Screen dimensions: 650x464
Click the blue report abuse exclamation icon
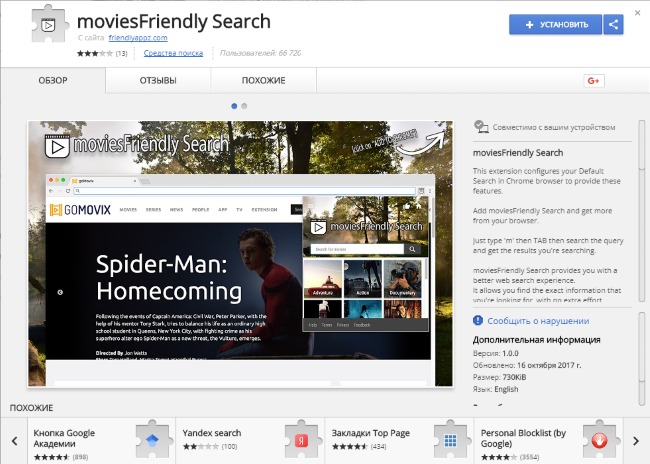click(x=478, y=321)
